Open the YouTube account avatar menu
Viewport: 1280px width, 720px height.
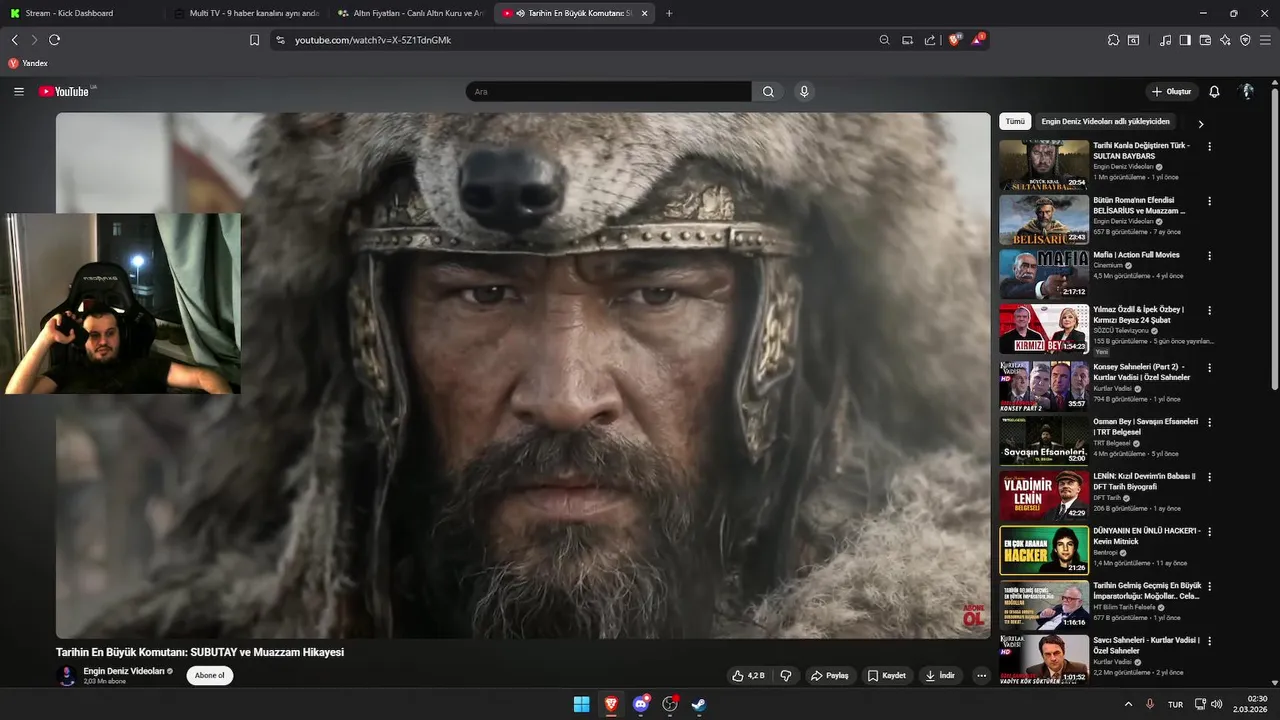coord(1247,91)
